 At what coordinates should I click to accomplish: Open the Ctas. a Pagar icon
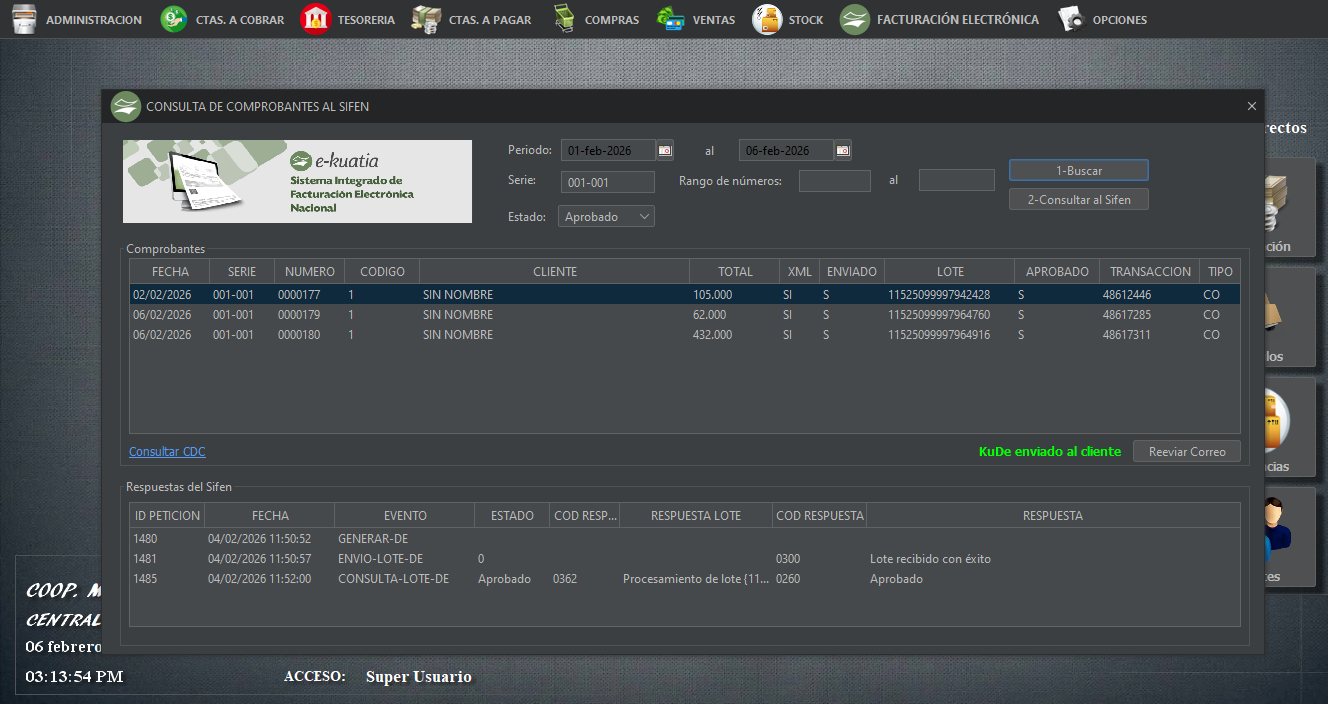pos(427,19)
